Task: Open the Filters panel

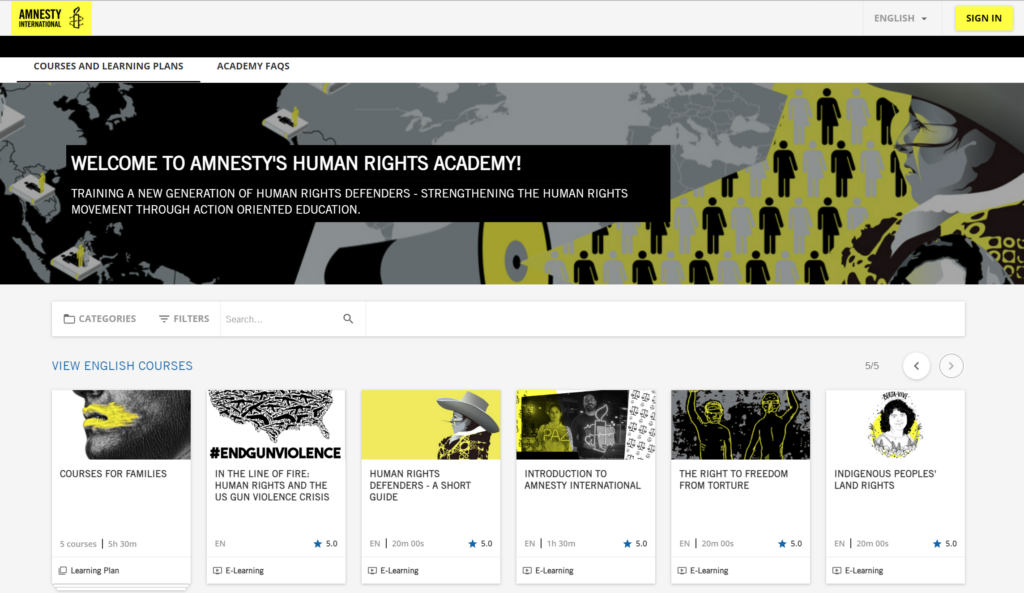Action: tap(184, 319)
